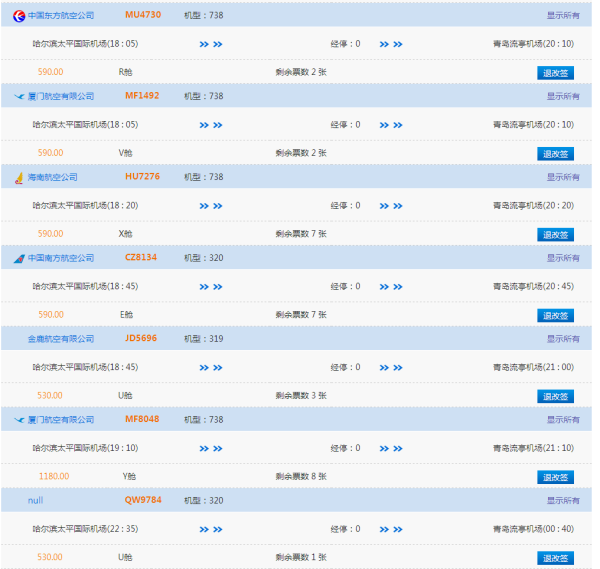Expand 显示所有 for flight JD5696
The width and height of the screenshot is (600, 569).
click(563, 339)
